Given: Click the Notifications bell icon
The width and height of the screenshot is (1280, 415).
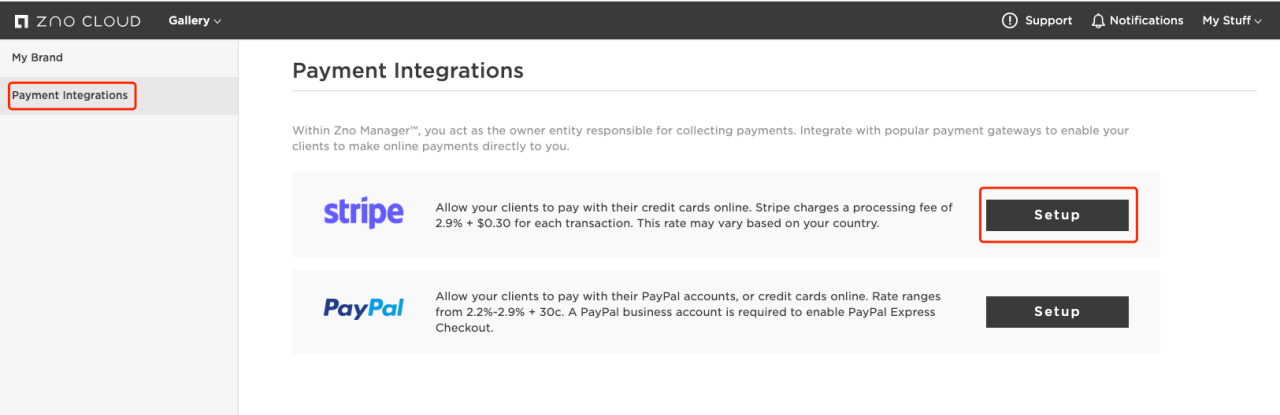Looking at the screenshot, I should click(x=1098, y=21).
